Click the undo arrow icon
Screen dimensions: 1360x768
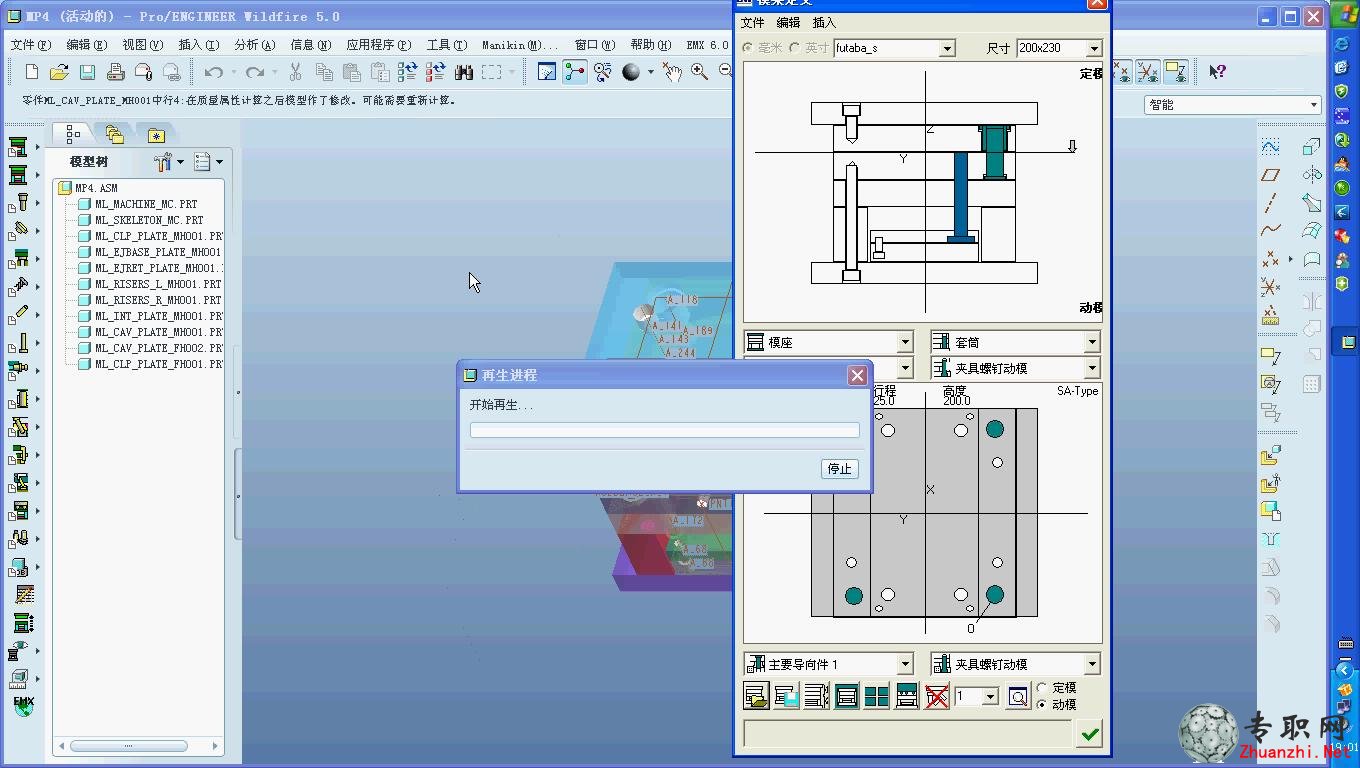tap(213, 72)
